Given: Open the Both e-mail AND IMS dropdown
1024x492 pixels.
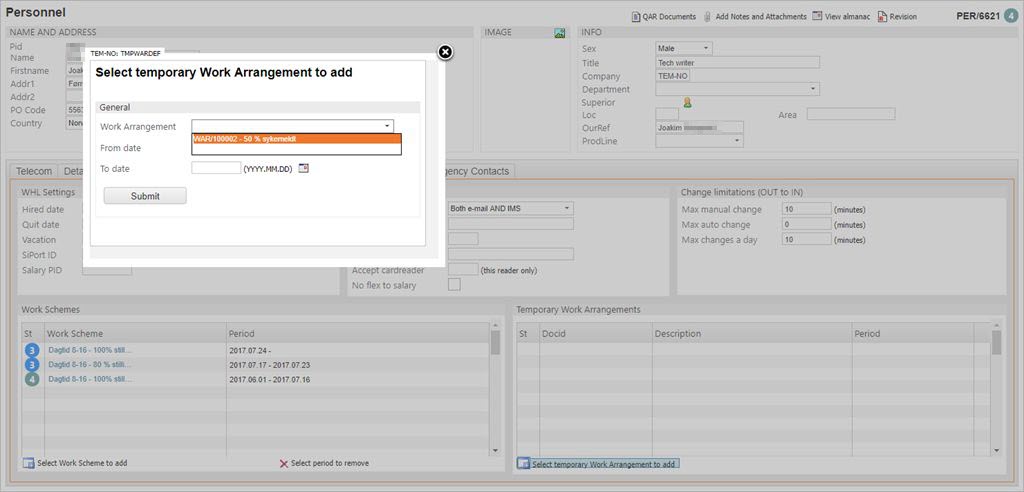Looking at the screenshot, I should (567, 208).
